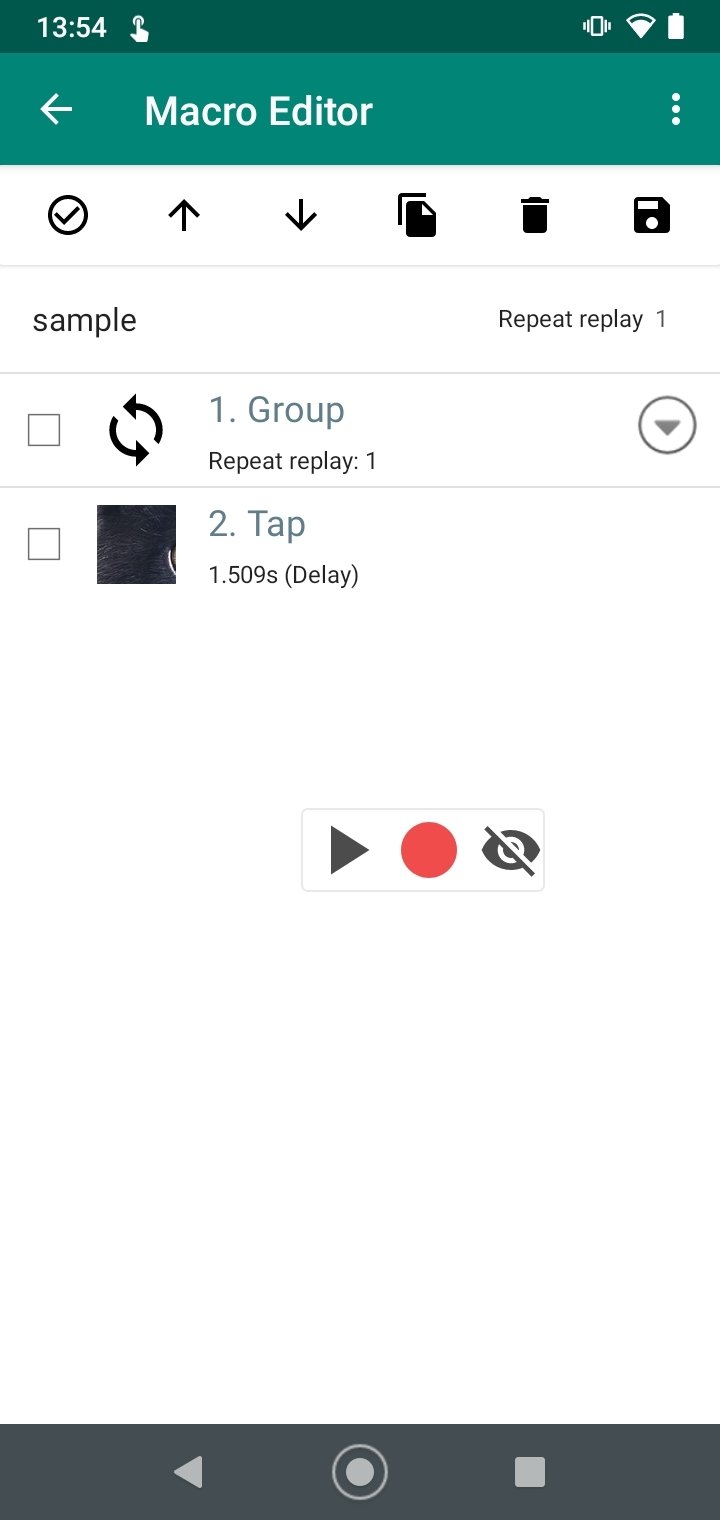720x1520 pixels.
Task: Select the Group loop arrows icon
Action: tap(136, 430)
